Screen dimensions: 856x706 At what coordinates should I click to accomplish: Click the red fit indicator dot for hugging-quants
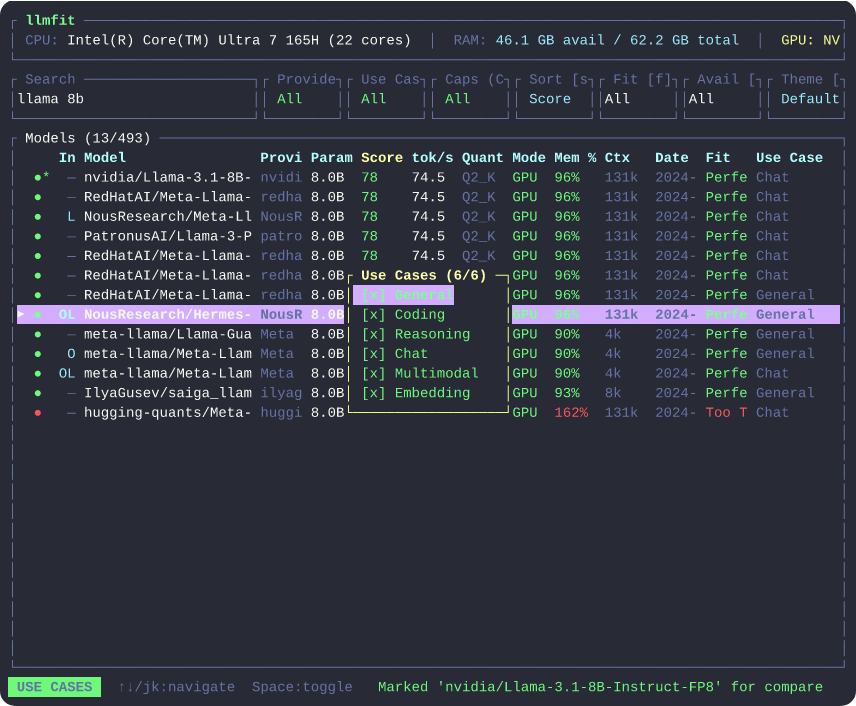tap(38, 413)
